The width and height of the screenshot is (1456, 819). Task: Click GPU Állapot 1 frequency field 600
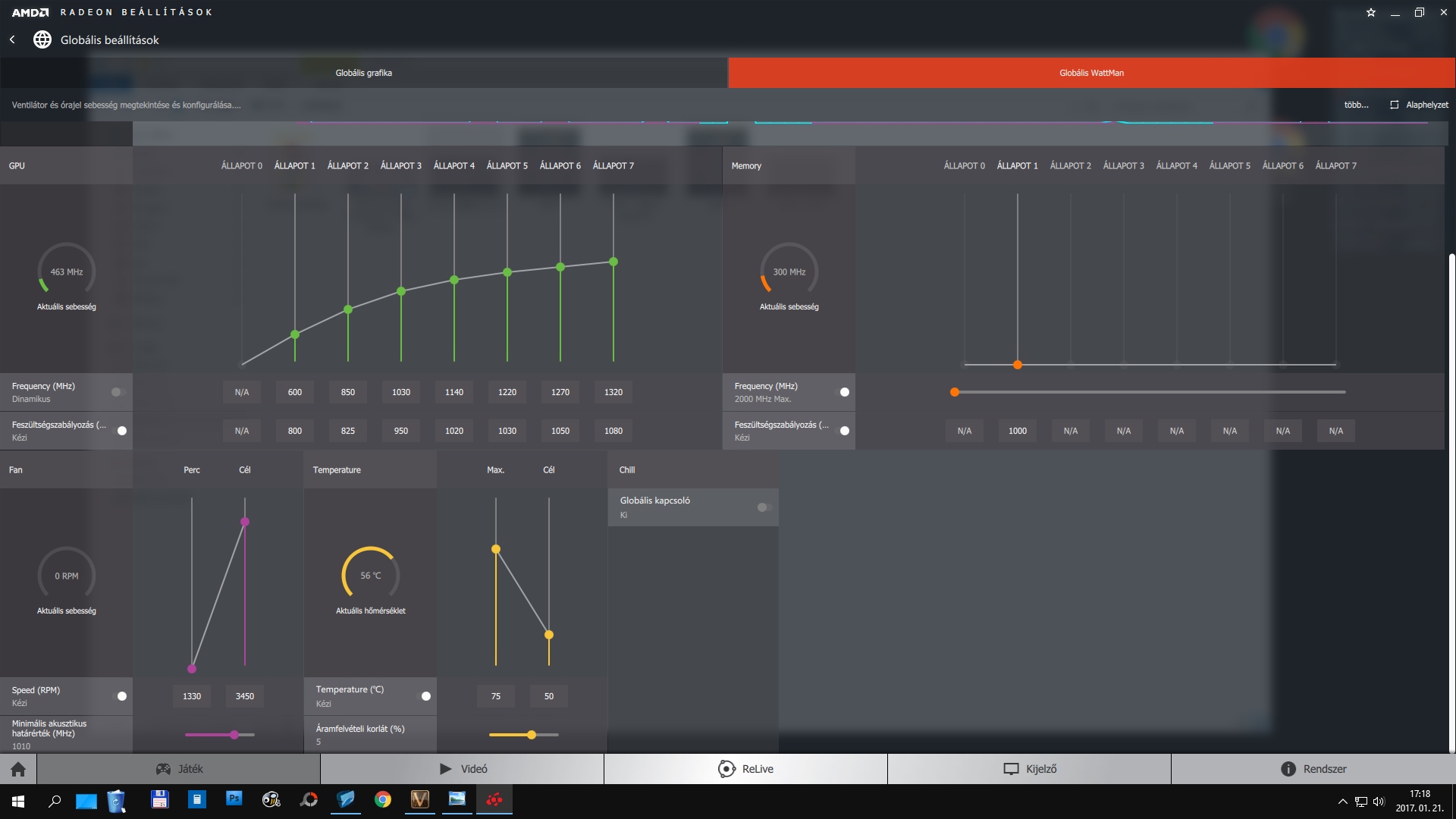coord(295,392)
